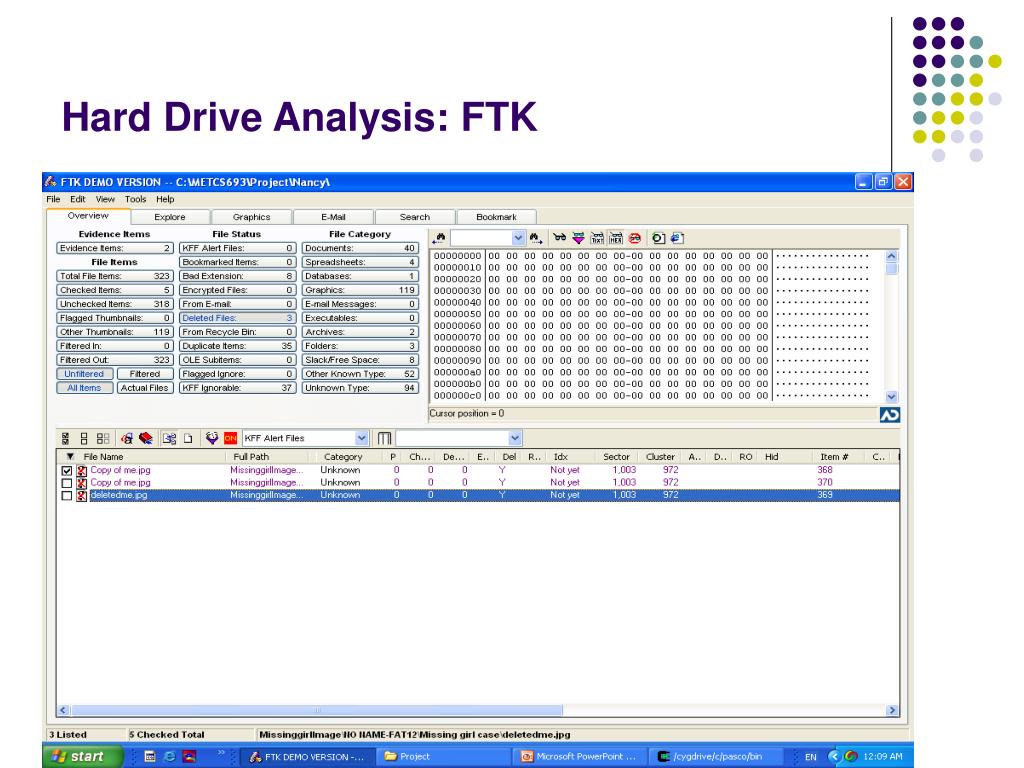This screenshot has width=1024, height=768.
Task: Click the file list horizontal scrollbar thumb
Action: tap(317, 710)
